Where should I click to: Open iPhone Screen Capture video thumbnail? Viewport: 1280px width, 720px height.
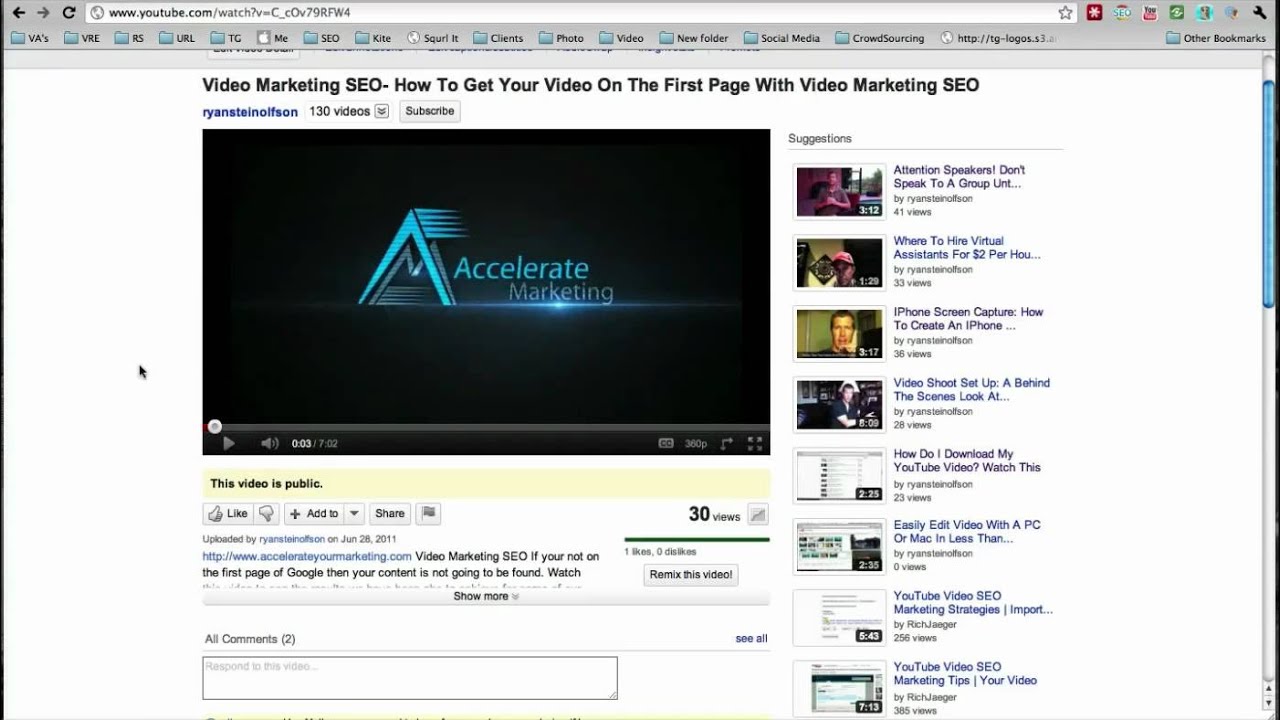point(839,334)
